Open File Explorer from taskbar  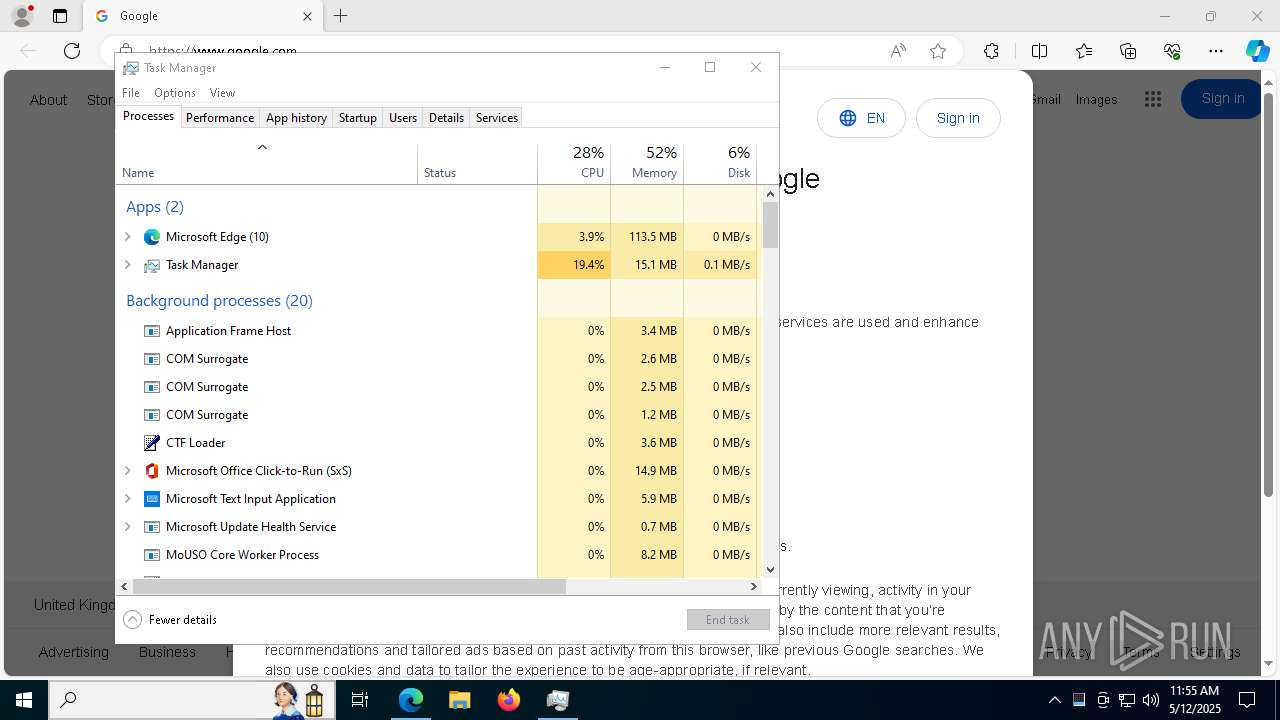(459, 700)
